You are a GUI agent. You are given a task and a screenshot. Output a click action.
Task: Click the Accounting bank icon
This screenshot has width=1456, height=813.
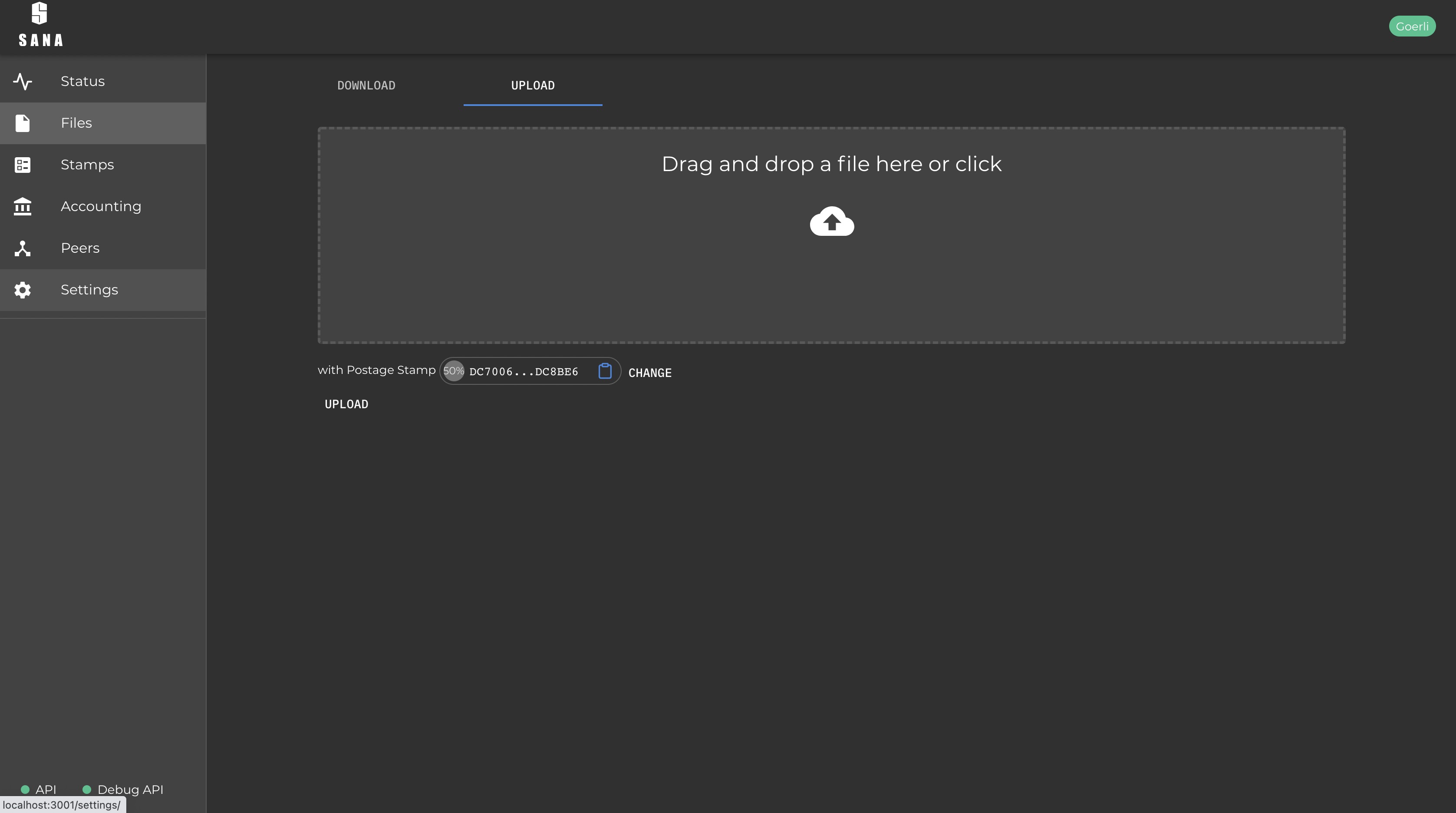click(x=23, y=206)
